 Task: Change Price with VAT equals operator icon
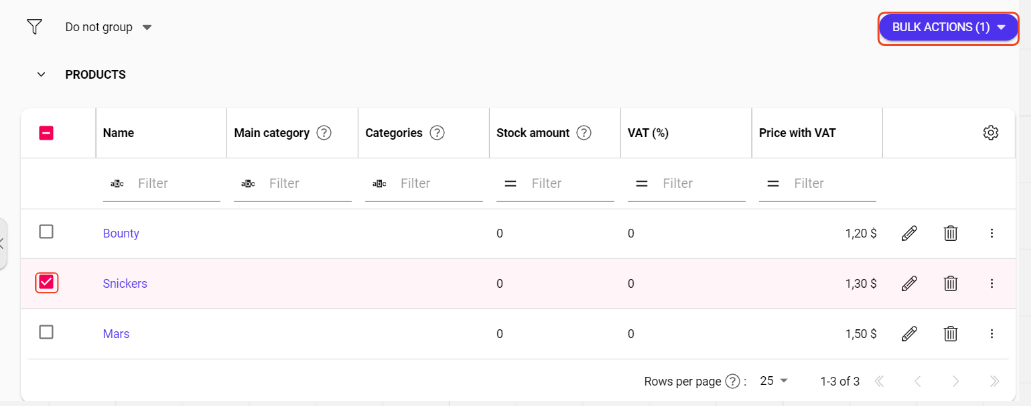click(x=773, y=184)
